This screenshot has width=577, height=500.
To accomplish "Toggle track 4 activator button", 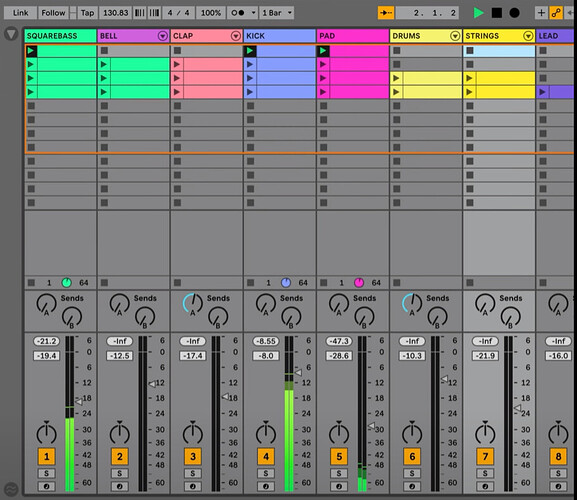I will (266, 457).
